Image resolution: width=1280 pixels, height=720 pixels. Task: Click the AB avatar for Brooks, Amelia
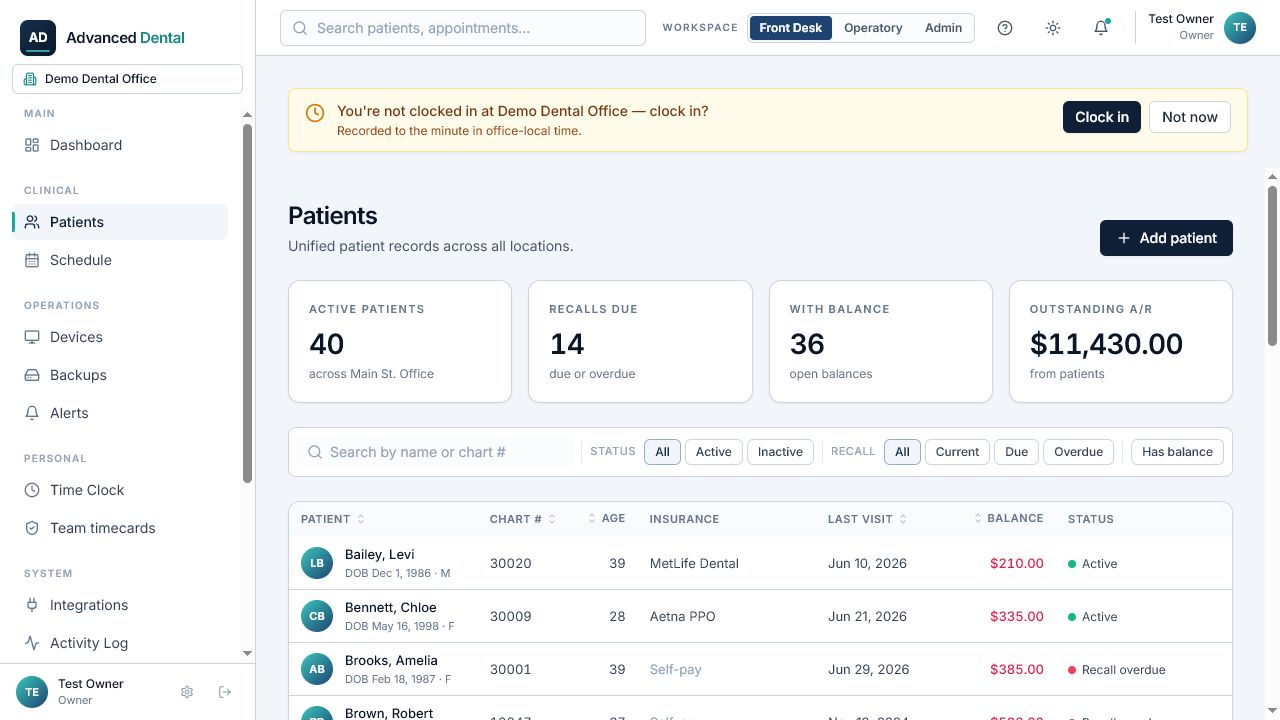click(x=317, y=669)
